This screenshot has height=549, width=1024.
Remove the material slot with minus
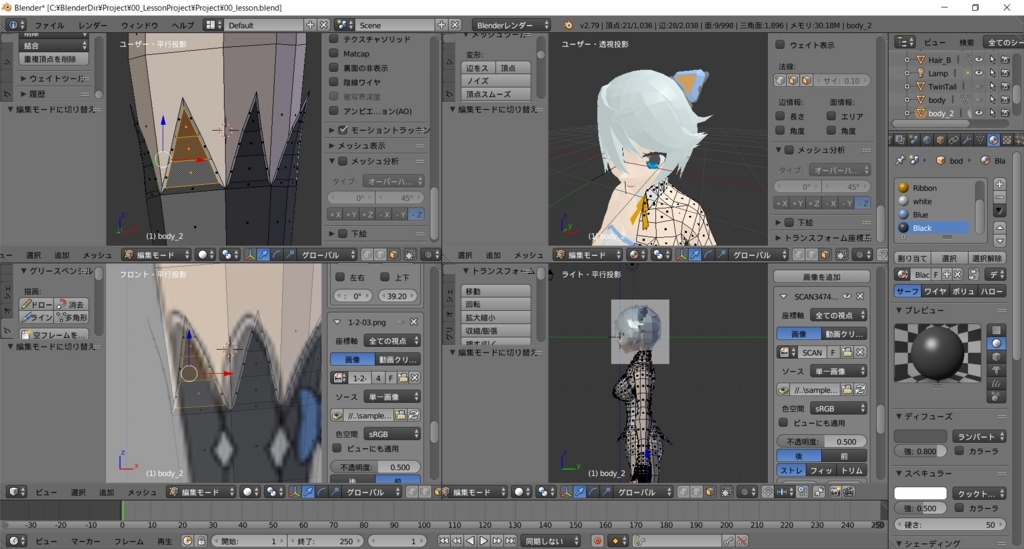[999, 197]
